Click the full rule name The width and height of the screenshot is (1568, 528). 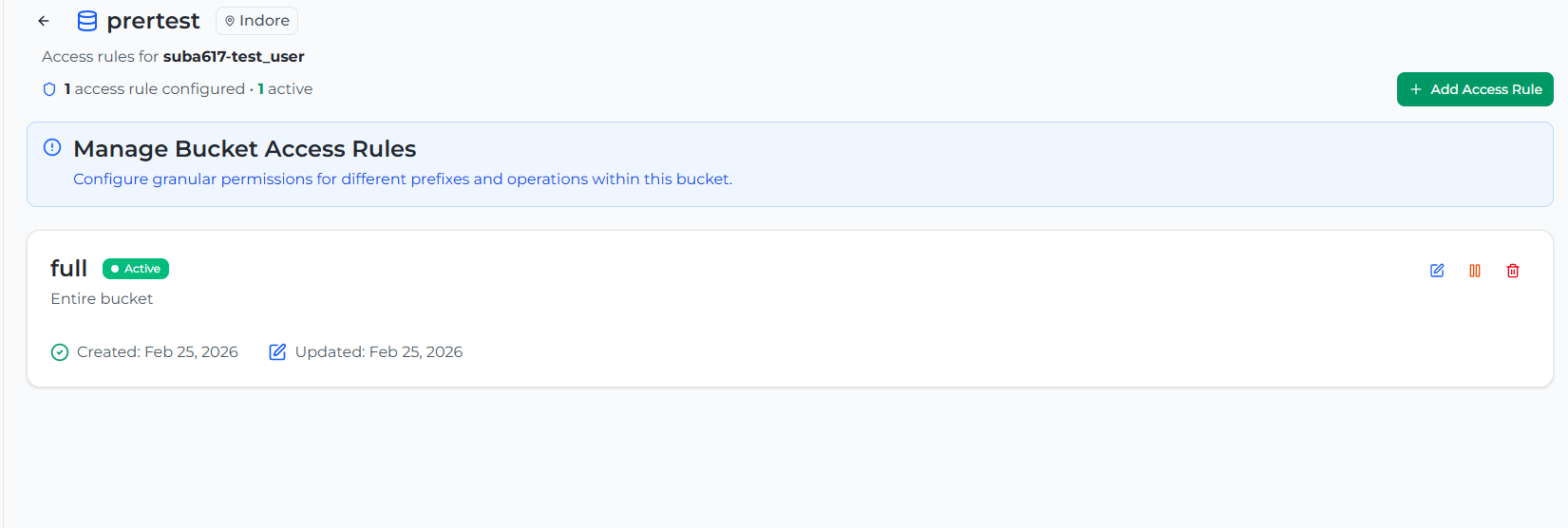coord(68,269)
